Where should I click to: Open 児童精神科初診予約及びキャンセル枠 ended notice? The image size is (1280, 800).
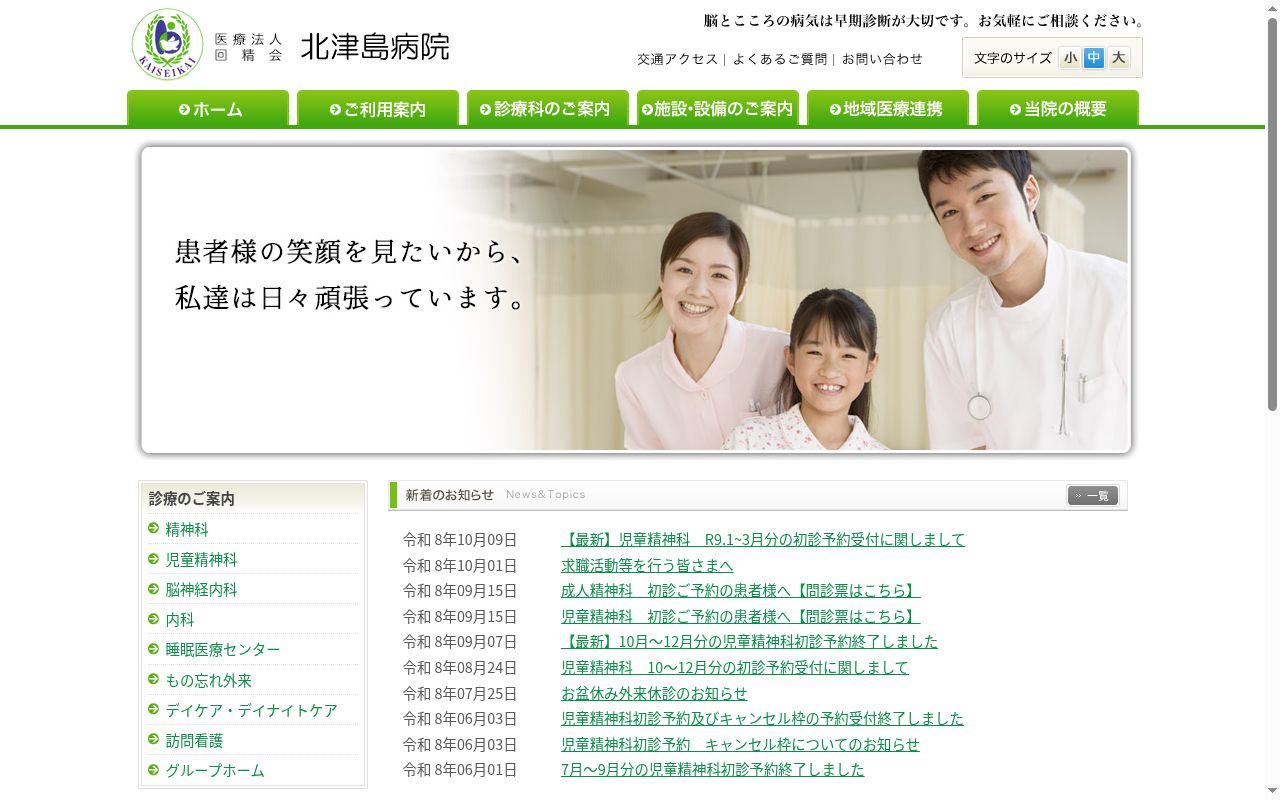pyautogui.click(x=762, y=718)
